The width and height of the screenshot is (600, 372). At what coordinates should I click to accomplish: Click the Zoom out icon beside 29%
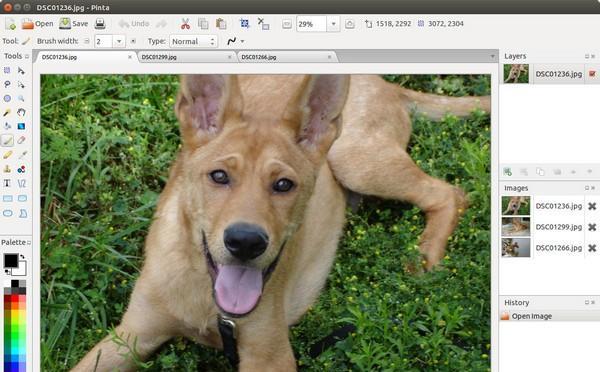pos(287,24)
